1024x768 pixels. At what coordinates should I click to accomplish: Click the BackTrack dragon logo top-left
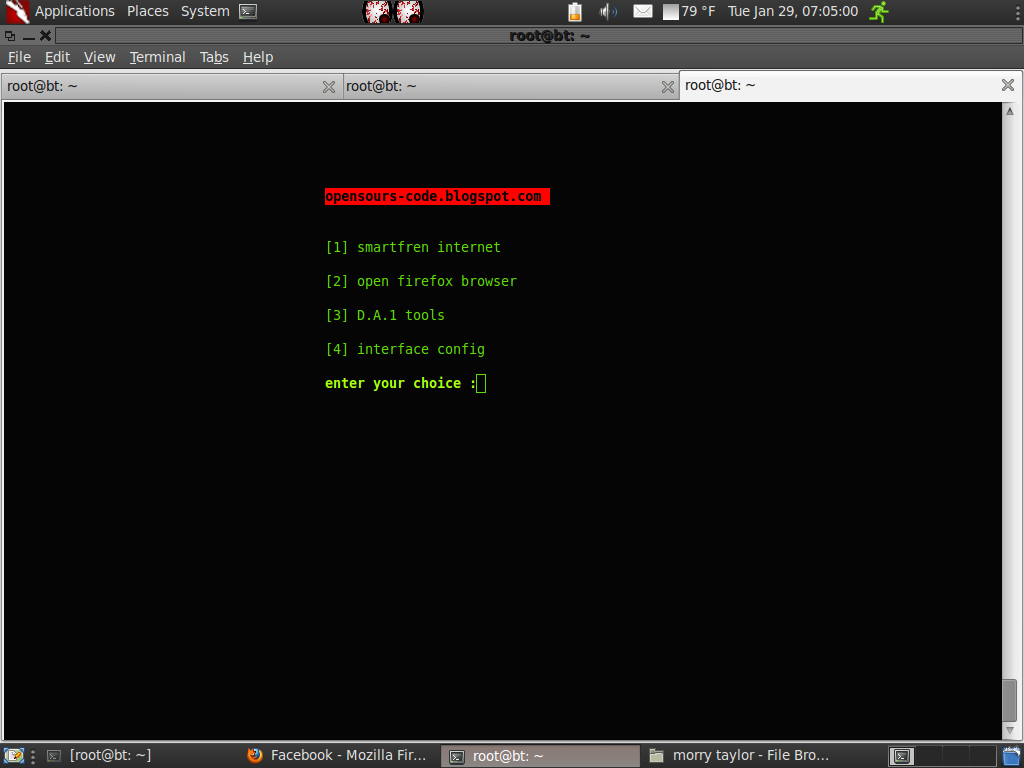12,11
